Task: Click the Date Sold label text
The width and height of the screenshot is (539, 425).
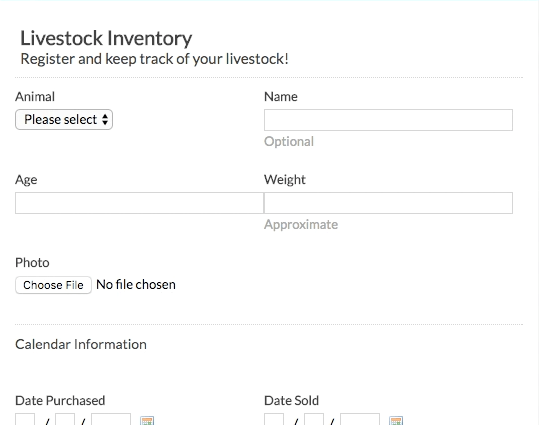Action: coord(292,401)
